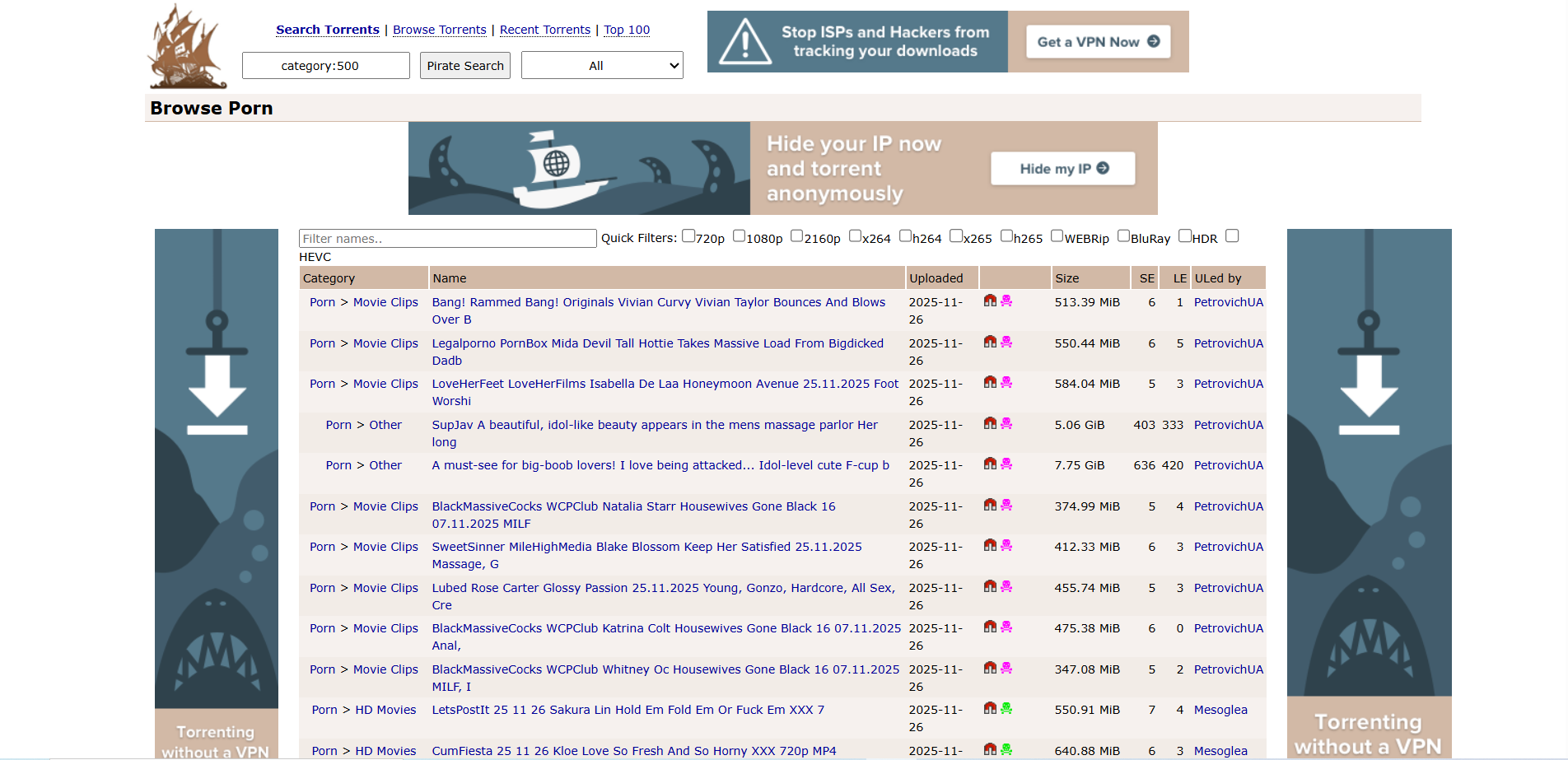
Task: Click the LE column header
Action: coord(1176,278)
